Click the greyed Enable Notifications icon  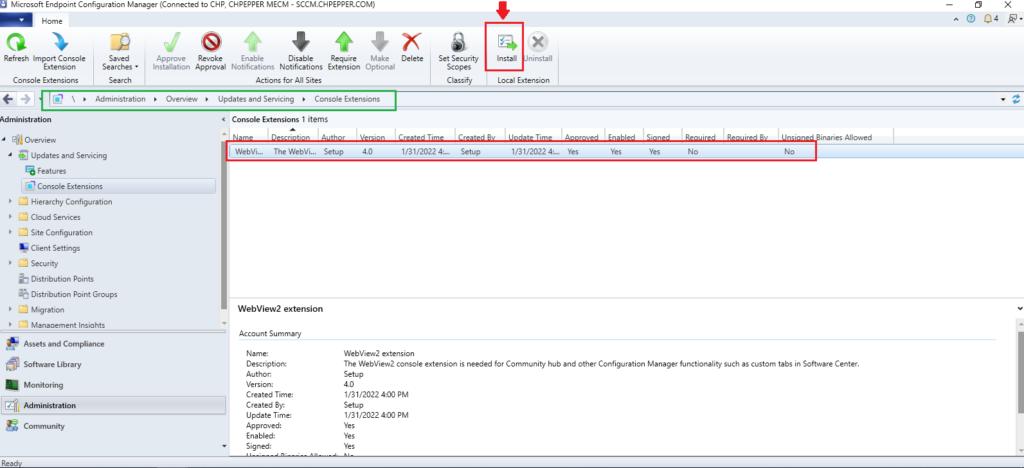[253, 43]
